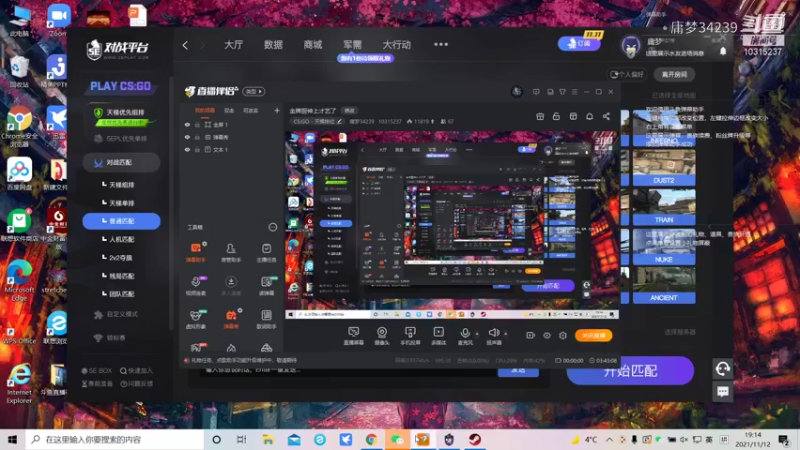The height and width of the screenshot is (450, 800).
Task: Open the 大行动 tab
Action: 396,45
